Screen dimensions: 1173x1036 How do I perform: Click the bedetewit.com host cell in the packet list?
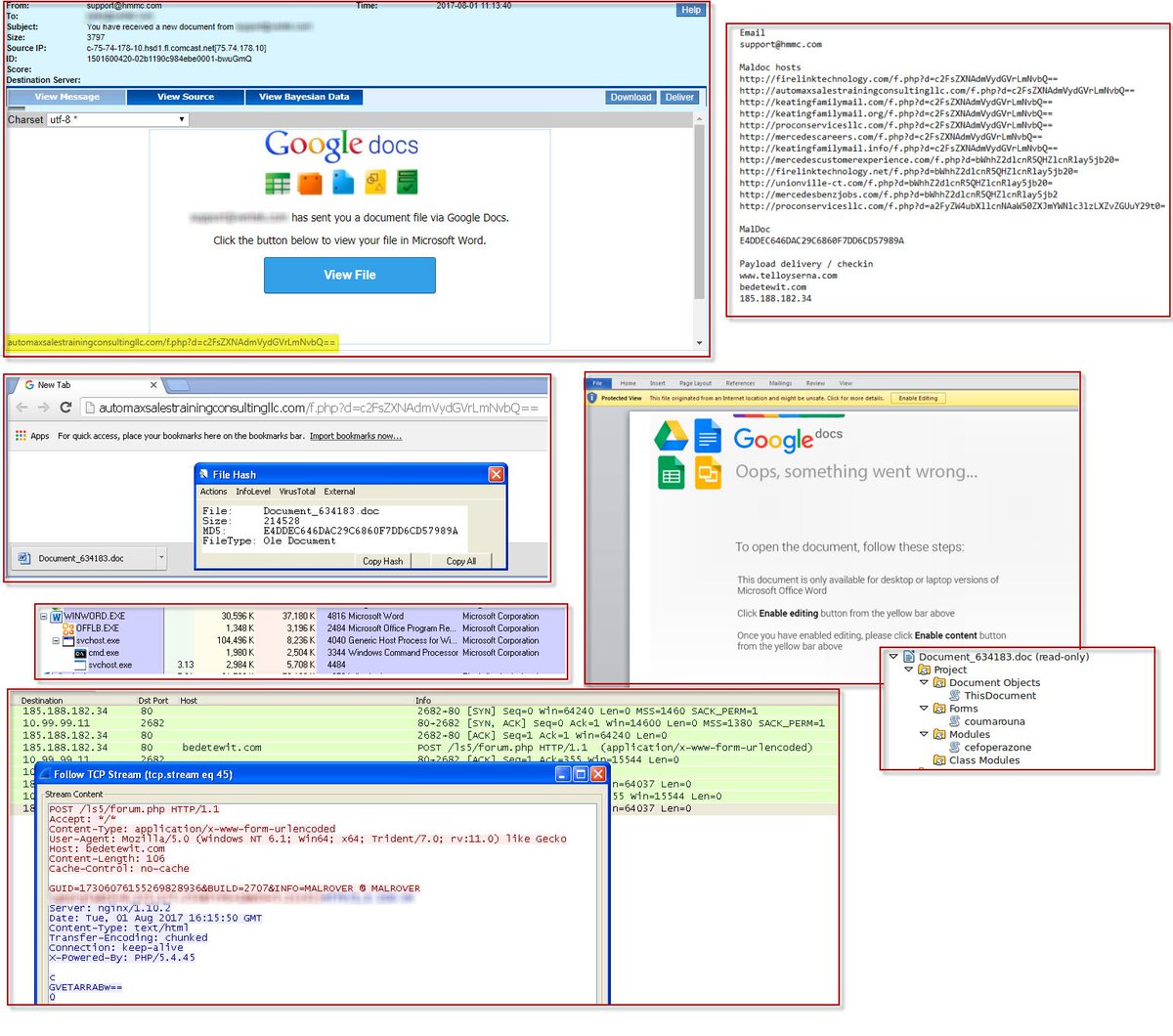[222, 748]
